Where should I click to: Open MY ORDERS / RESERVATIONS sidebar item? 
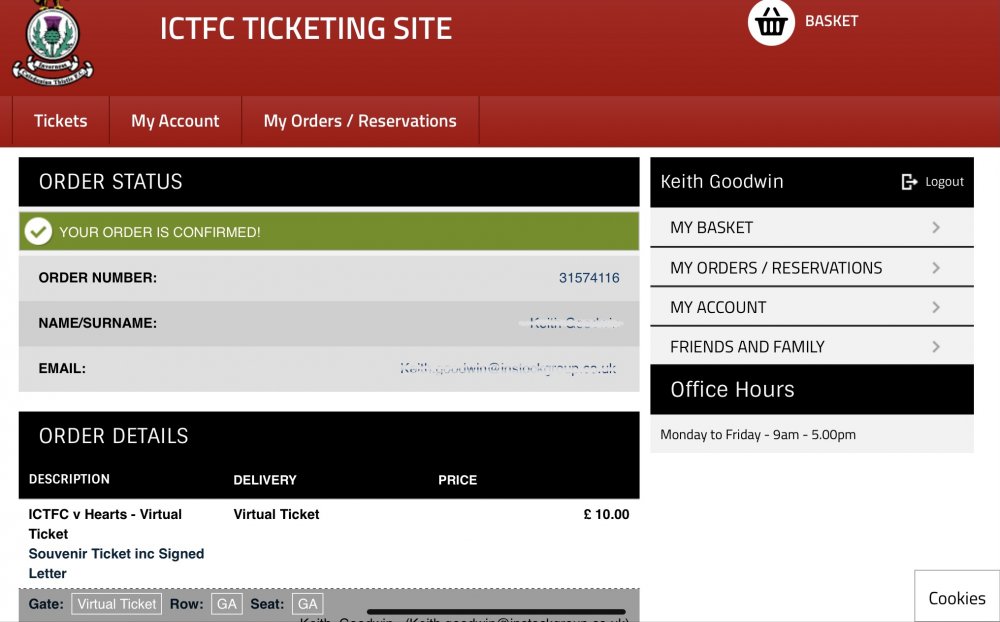(812, 267)
